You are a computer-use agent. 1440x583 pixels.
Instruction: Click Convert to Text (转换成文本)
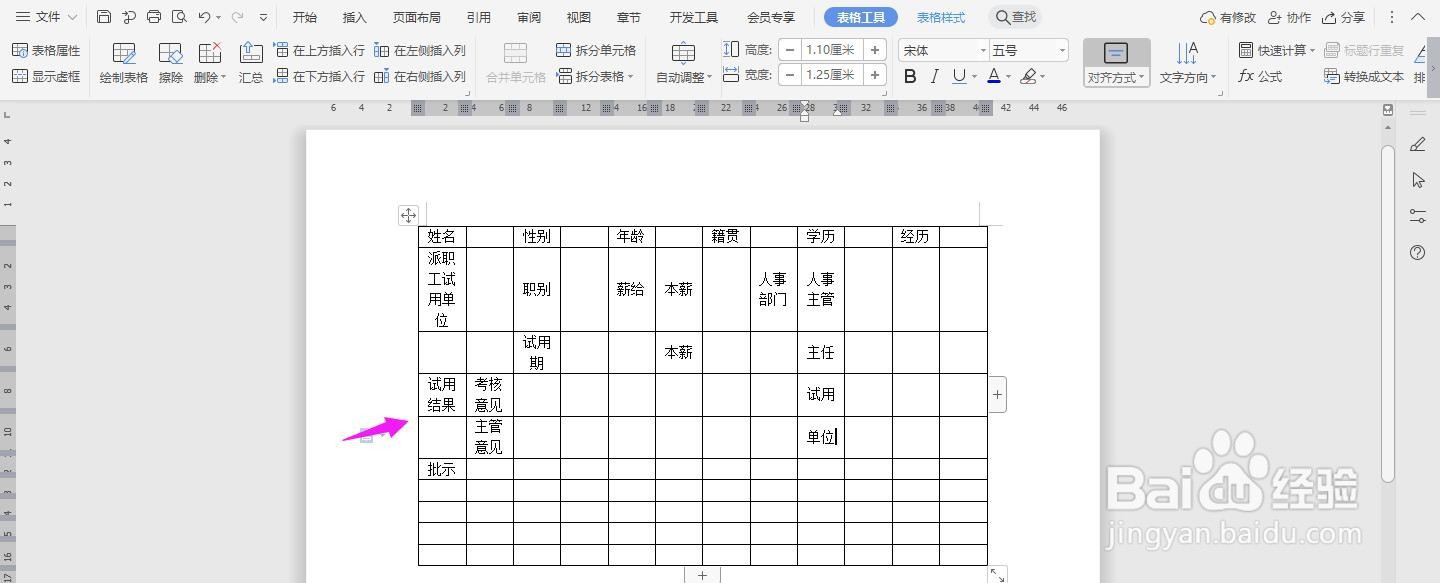pyautogui.click(x=1364, y=76)
